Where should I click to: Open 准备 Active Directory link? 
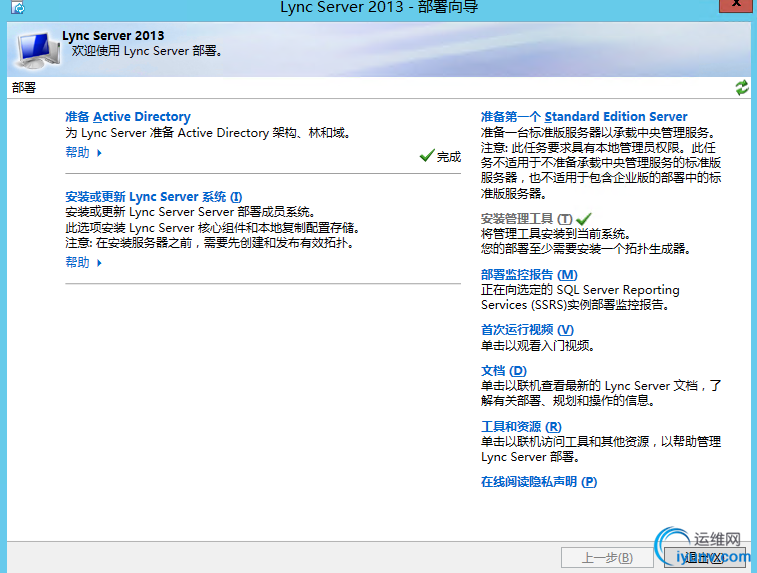(x=128, y=117)
